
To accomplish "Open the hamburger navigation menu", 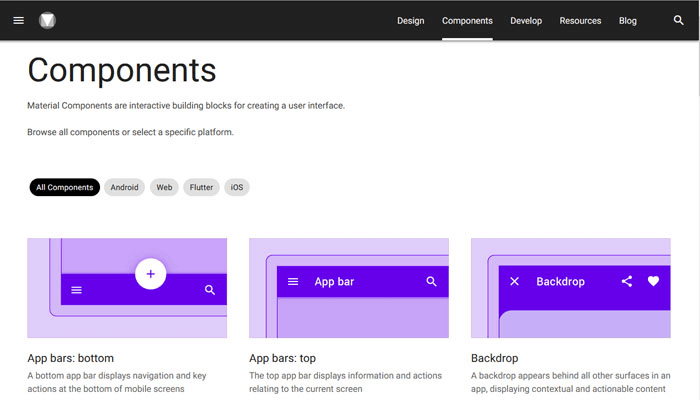I will point(18,21).
